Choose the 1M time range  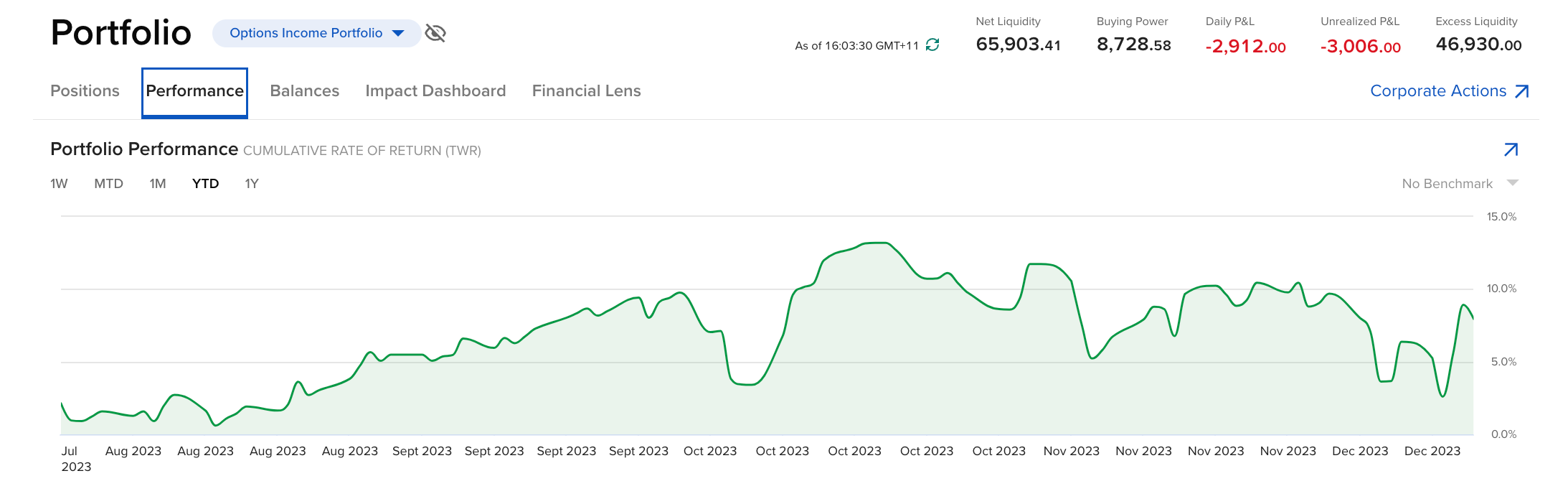(158, 184)
